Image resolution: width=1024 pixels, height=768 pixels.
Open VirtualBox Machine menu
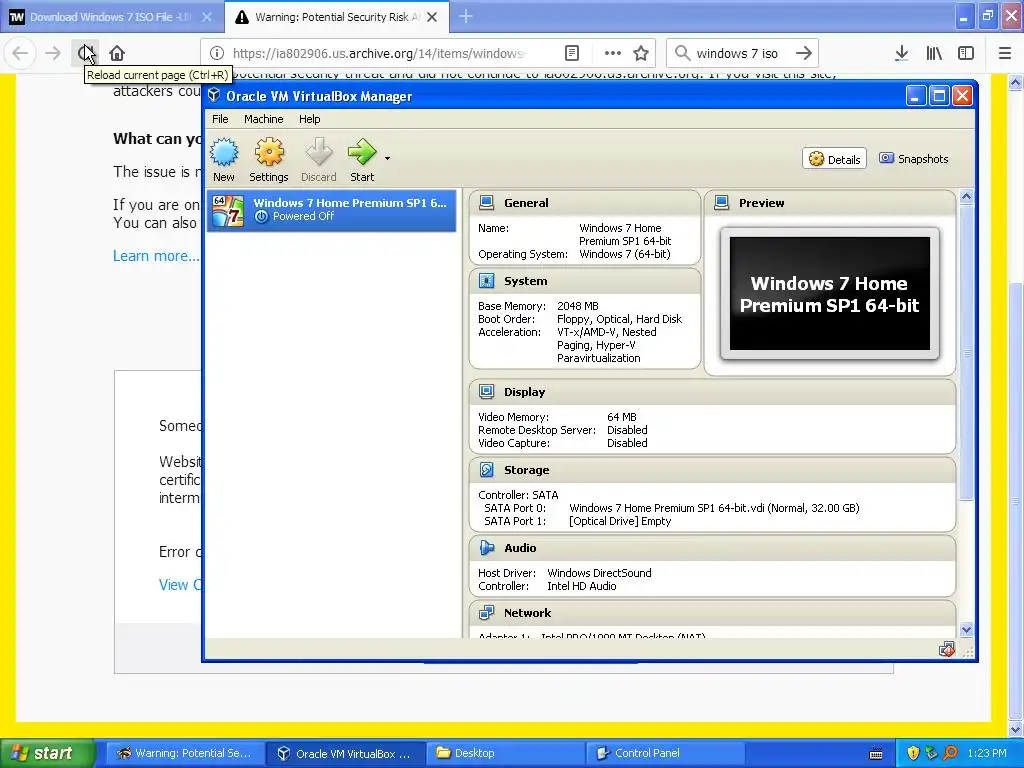point(263,119)
